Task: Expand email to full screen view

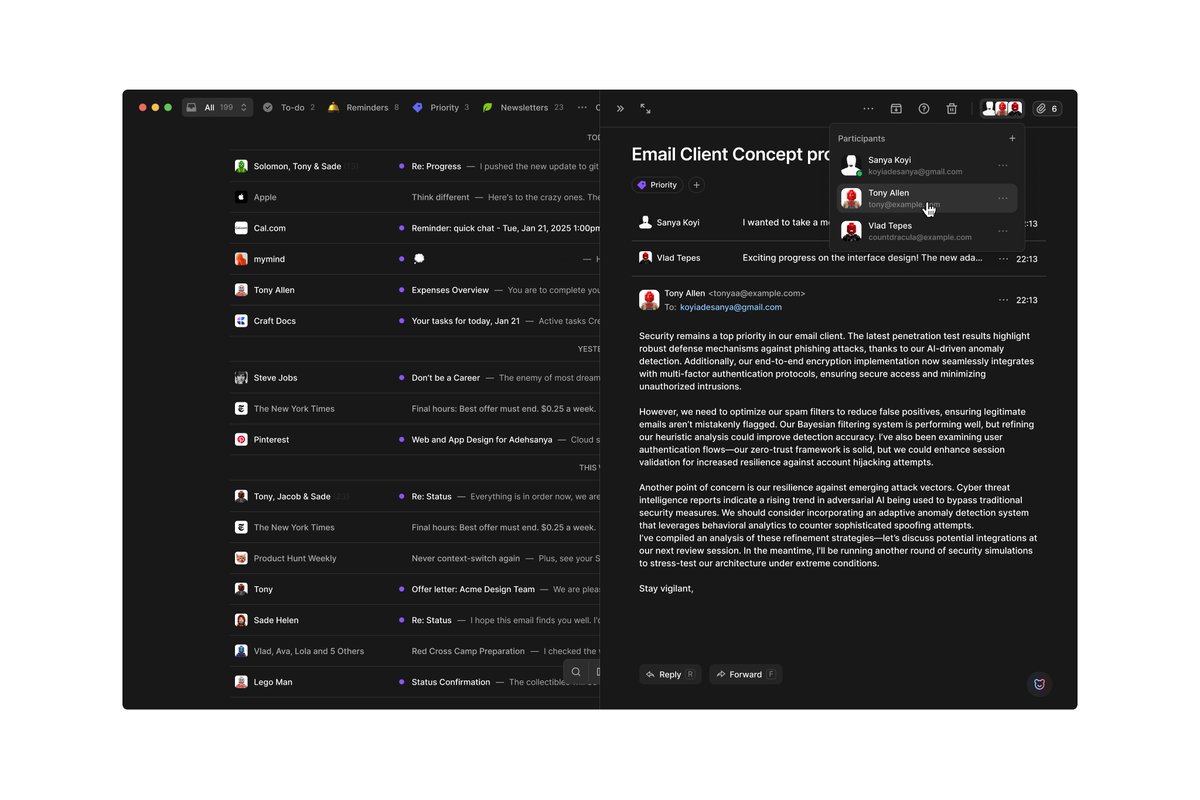Action: tap(646, 108)
